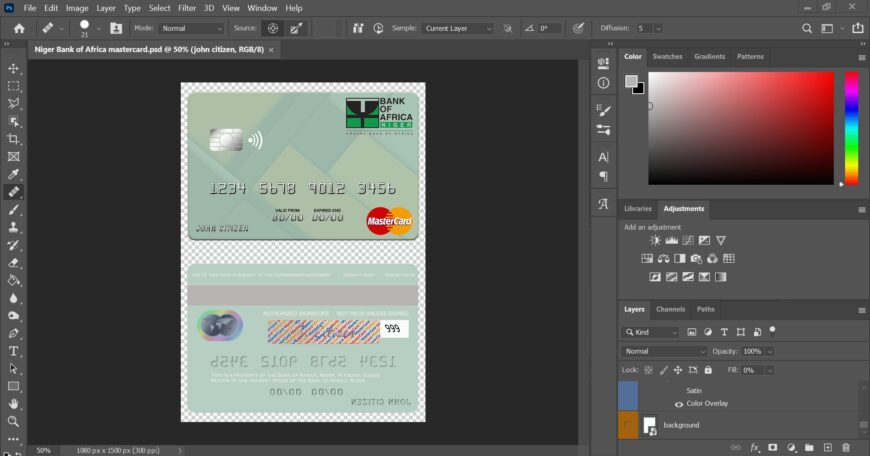Viewport: 870px width, 456px height.
Task: Toggle the shape layer filter
Action: (x=741, y=332)
